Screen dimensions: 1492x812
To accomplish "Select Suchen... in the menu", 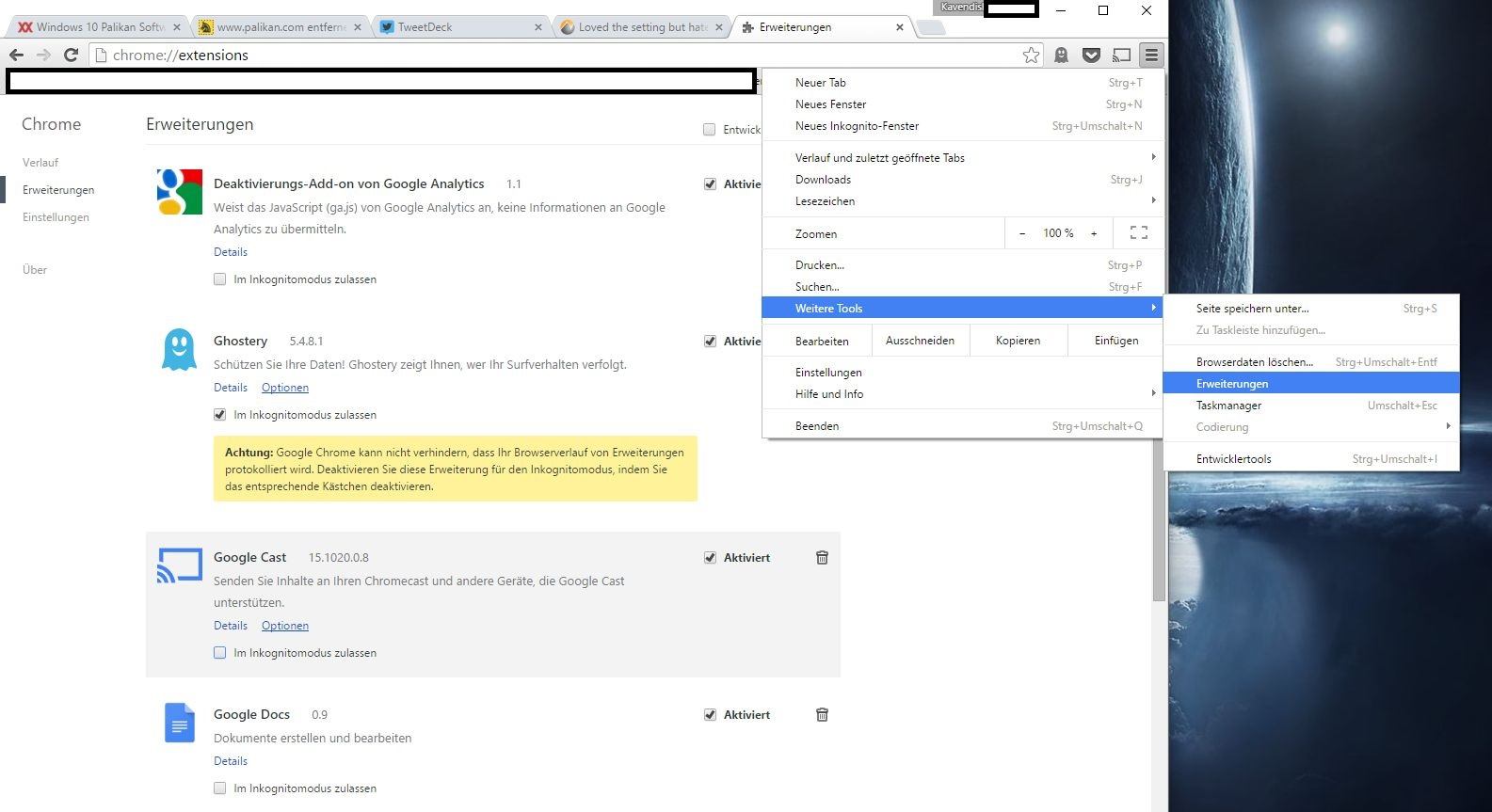I will click(x=962, y=287).
